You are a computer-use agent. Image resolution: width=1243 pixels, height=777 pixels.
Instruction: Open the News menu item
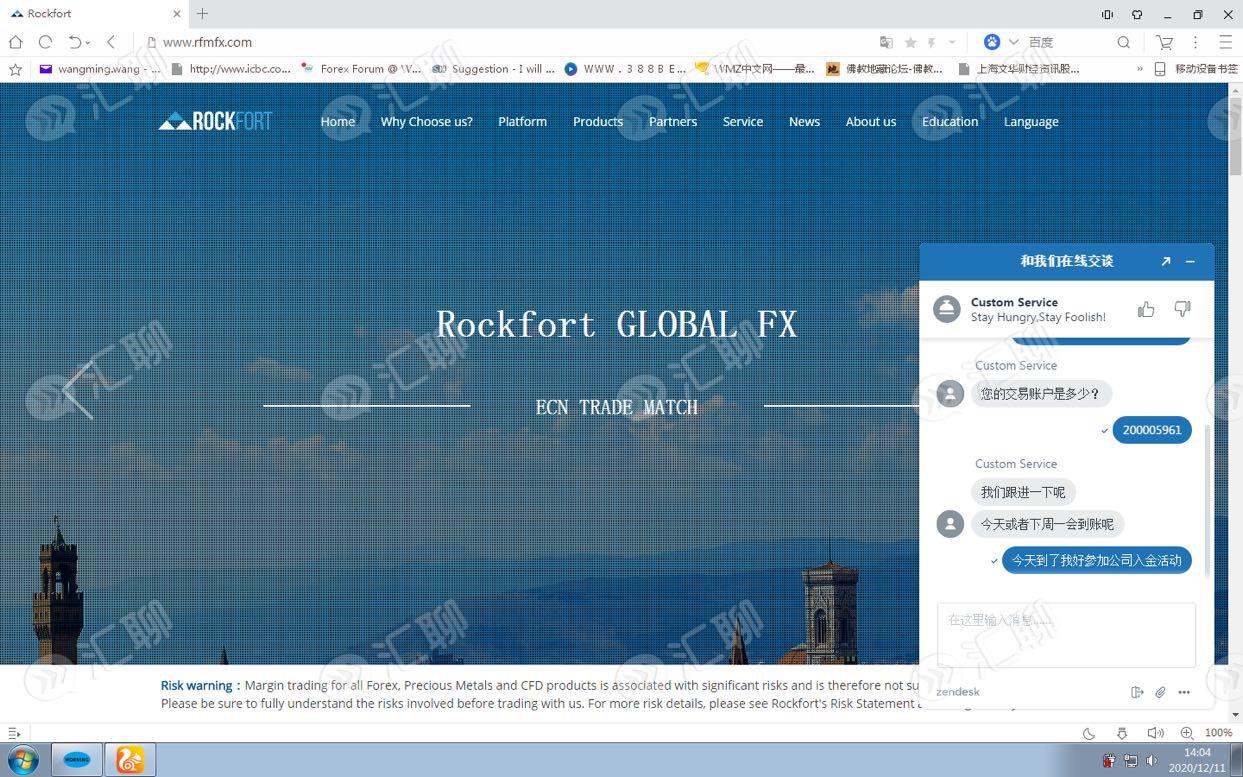coord(804,122)
